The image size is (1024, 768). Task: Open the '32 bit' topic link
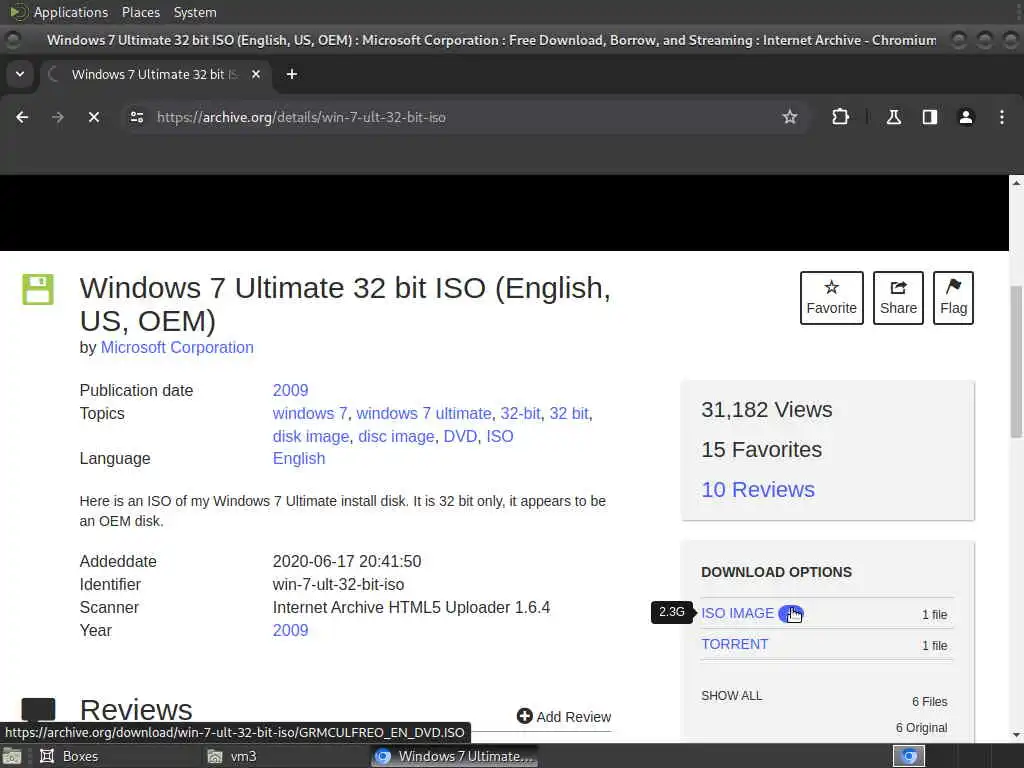[x=569, y=413]
